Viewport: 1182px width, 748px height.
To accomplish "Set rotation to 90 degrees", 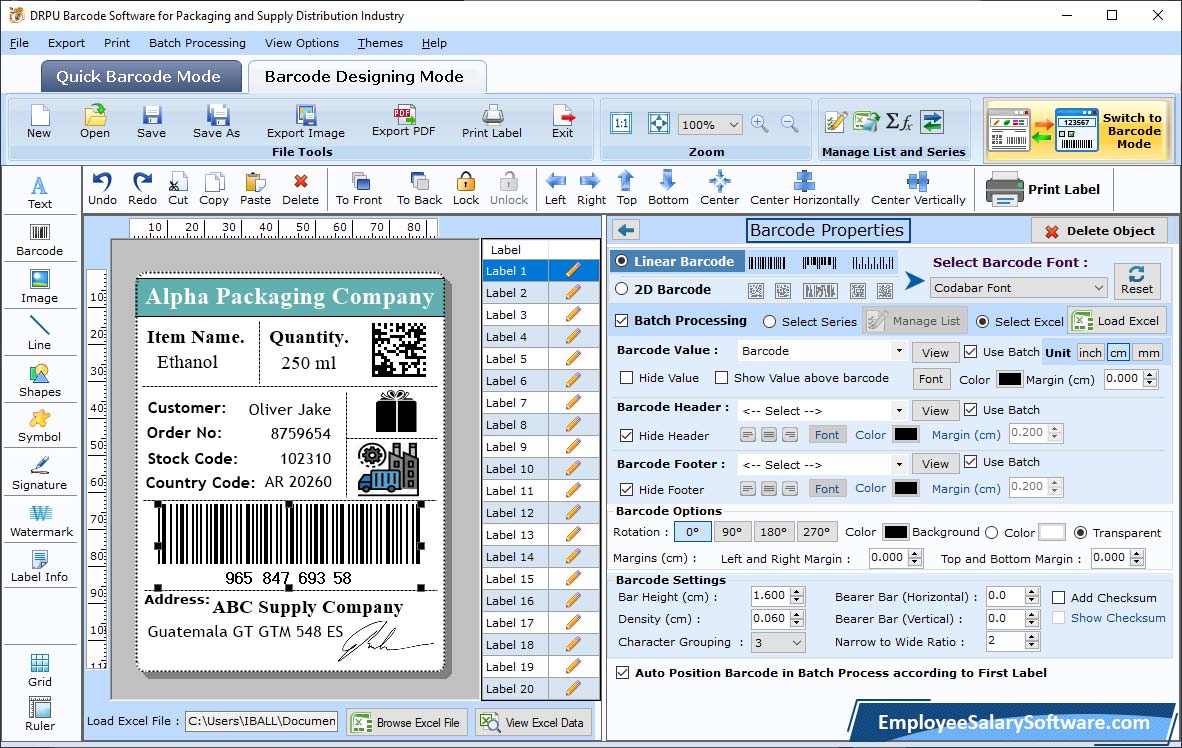I will (731, 532).
